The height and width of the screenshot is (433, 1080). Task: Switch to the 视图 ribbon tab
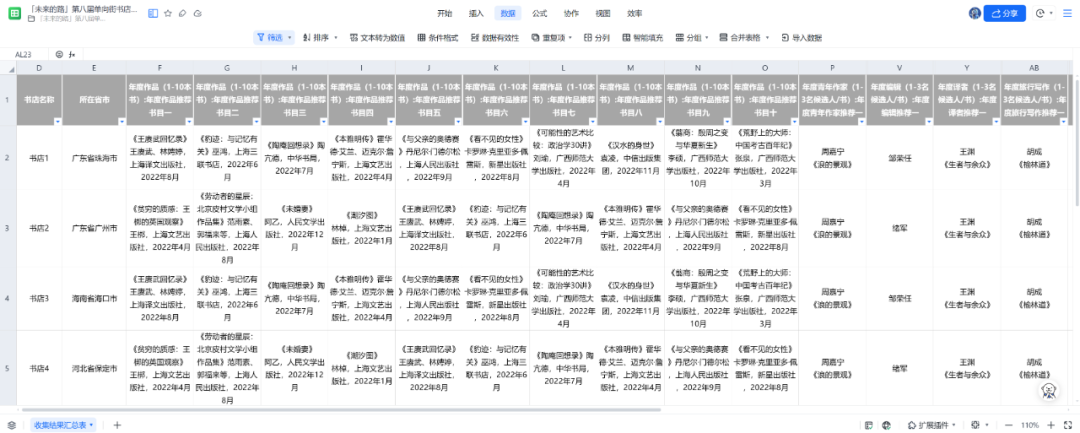click(x=603, y=13)
